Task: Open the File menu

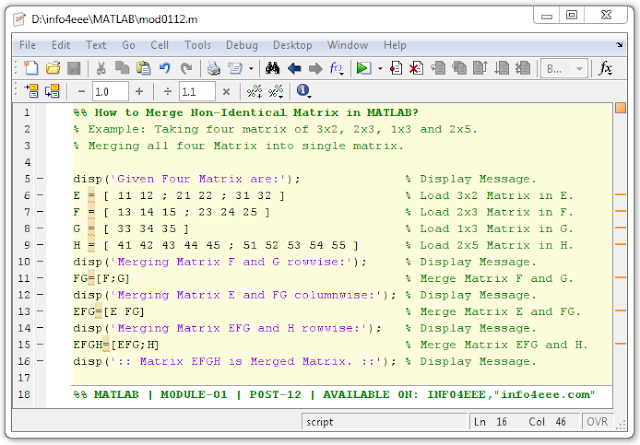Action: [x=27, y=45]
